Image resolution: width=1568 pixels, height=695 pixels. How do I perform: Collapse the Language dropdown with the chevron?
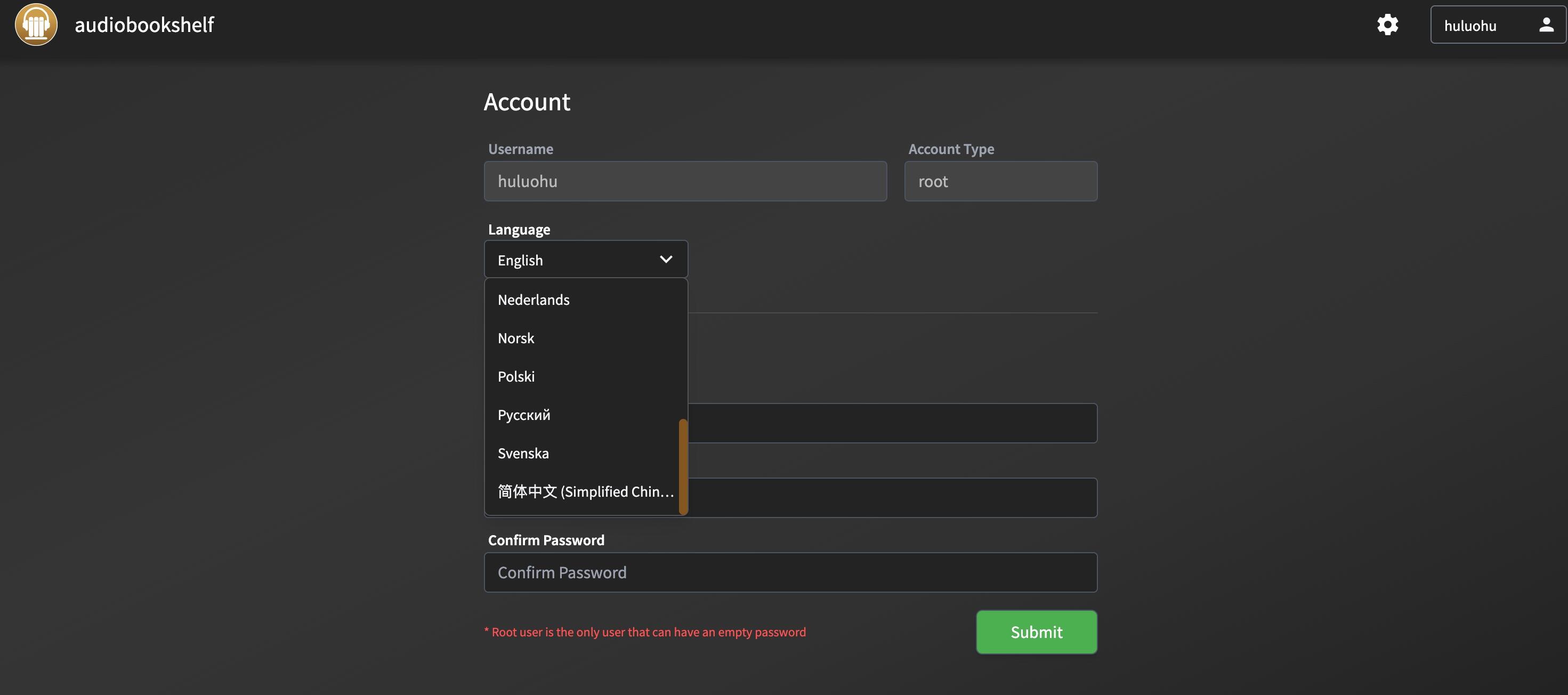pos(666,259)
